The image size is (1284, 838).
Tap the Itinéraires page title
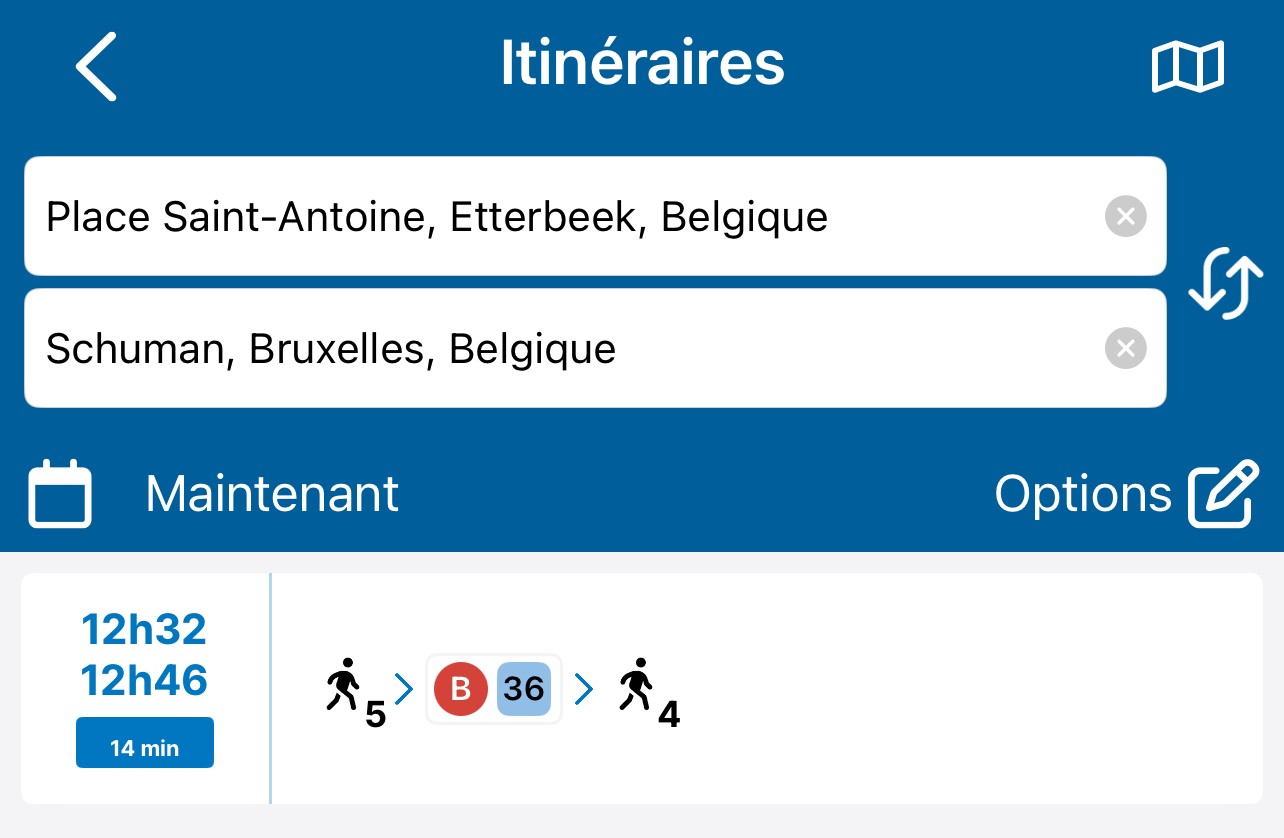tap(642, 64)
